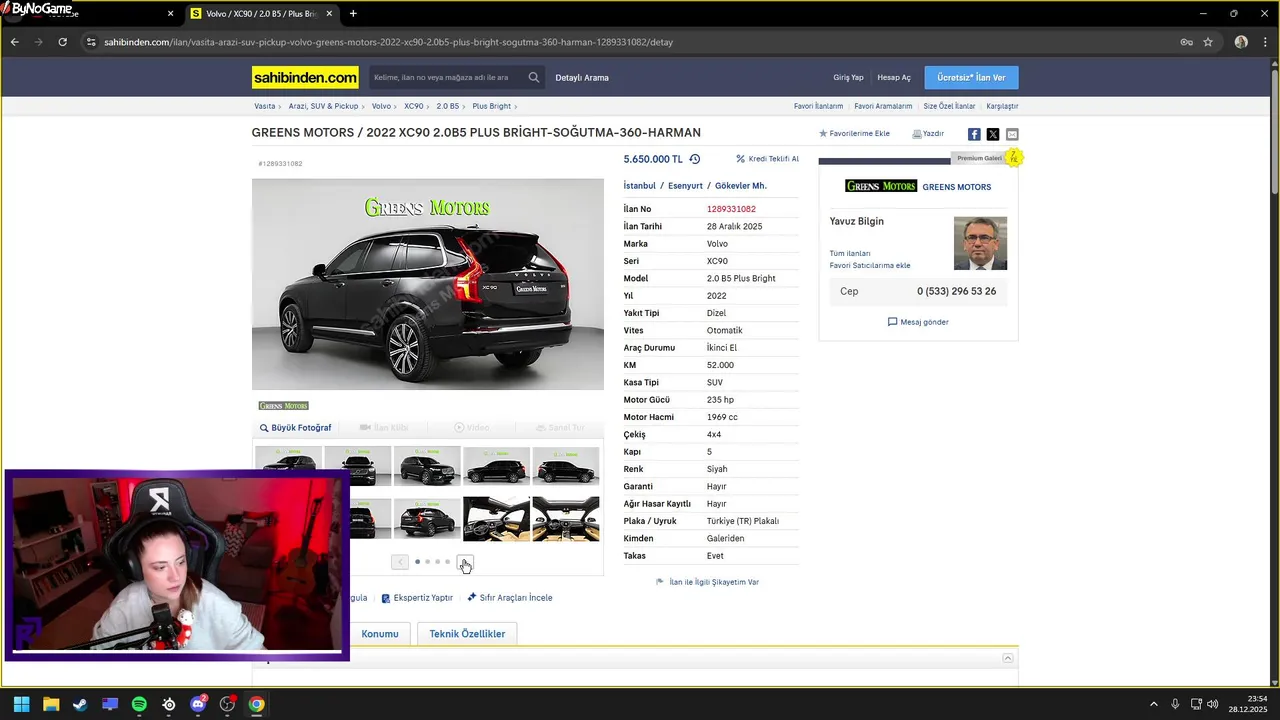Select the fourth thumbnail page dot
The height and width of the screenshot is (720, 1280).
[447, 562]
